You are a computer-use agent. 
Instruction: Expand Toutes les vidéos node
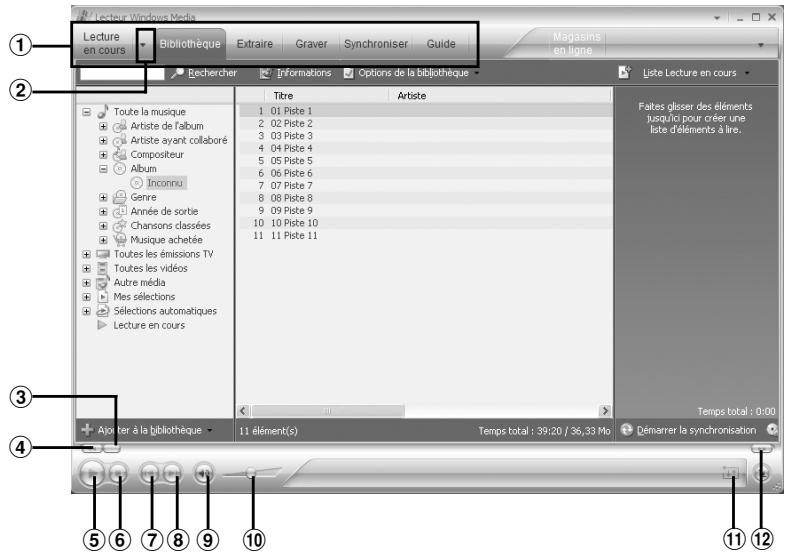87,268
